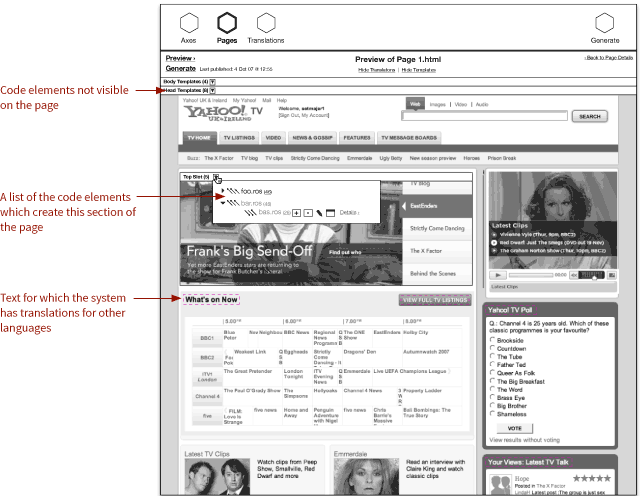Click the Latest TV Clips thumbnail

(x=217, y=476)
